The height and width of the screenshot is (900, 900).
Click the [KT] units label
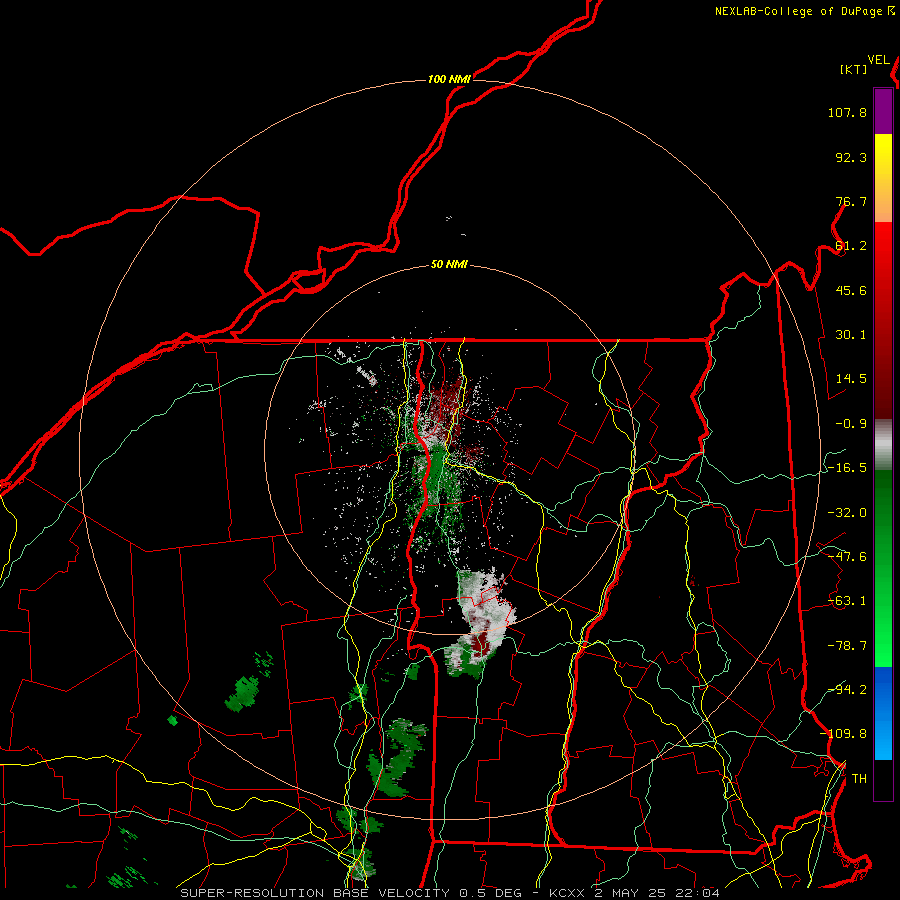[854, 69]
